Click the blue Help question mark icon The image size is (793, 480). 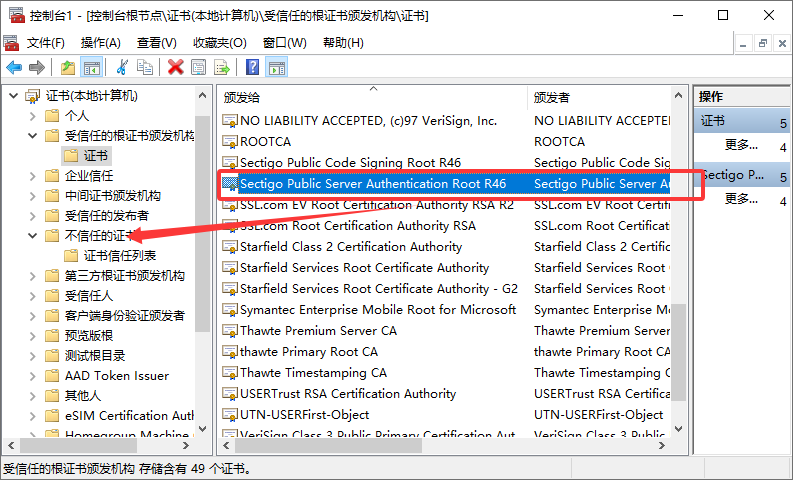[x=252, y=67]
